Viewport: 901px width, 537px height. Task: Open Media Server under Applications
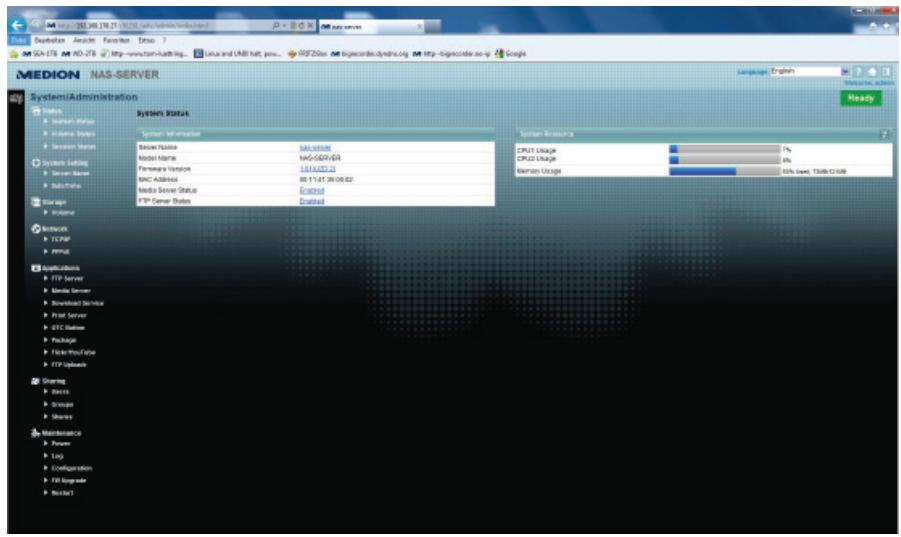71,291
